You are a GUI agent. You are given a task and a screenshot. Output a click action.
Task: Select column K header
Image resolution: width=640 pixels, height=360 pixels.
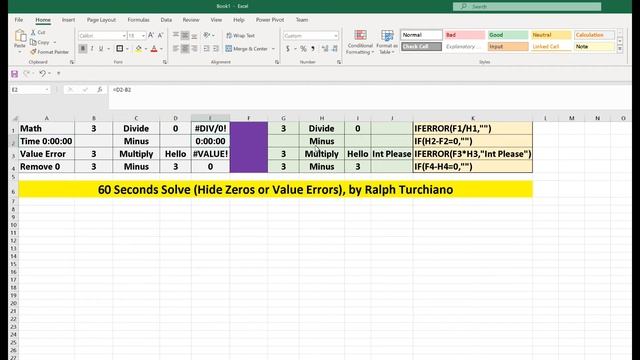473,118
